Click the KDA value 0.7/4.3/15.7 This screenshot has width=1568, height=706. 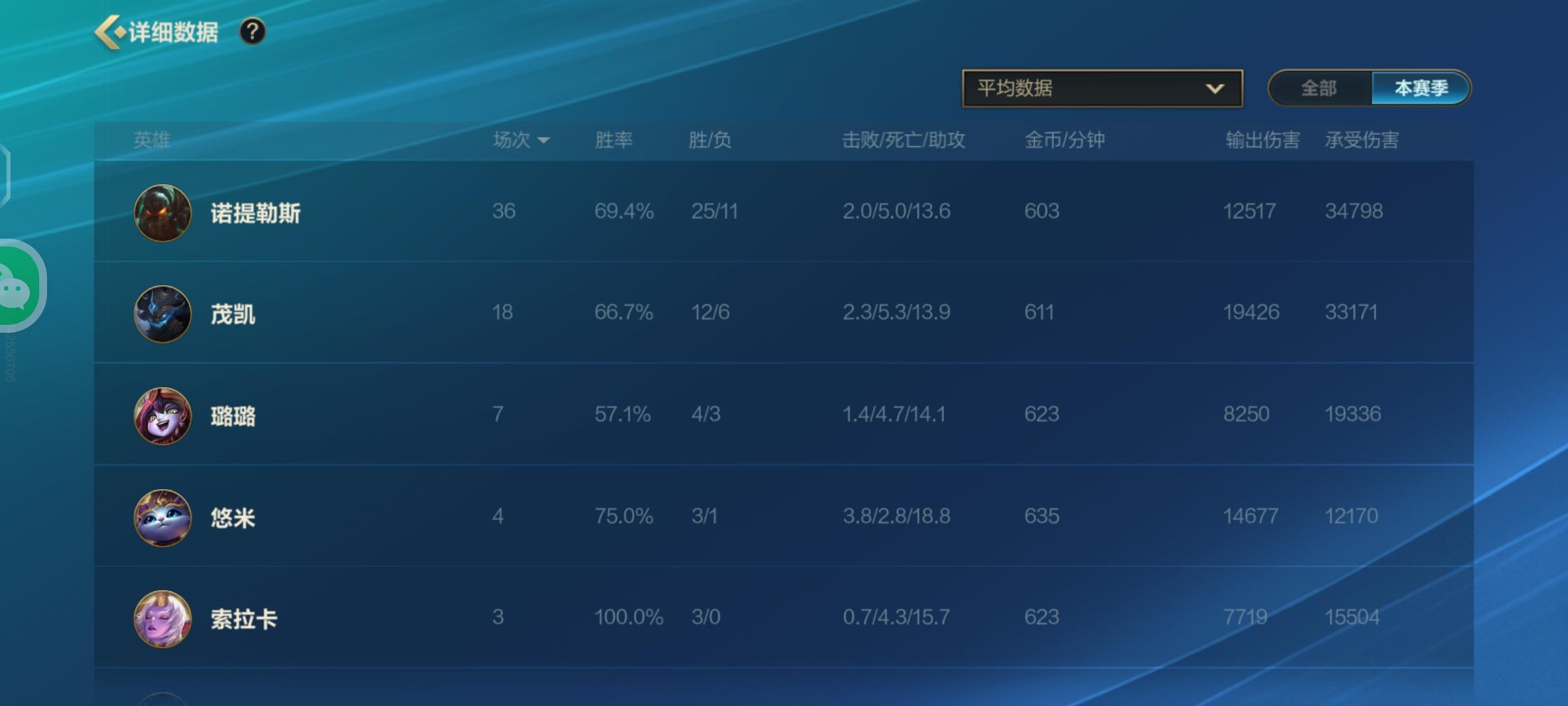pos(896,617)
